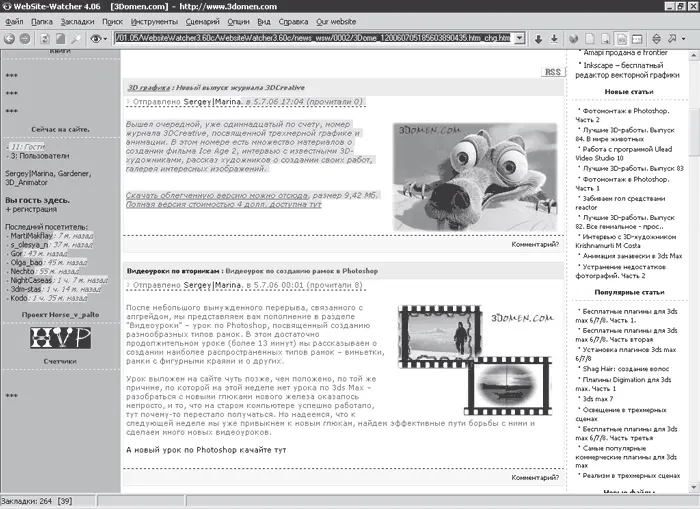Toggle the eye view icon
Screen dimensions: 700x509
[96, 39]
